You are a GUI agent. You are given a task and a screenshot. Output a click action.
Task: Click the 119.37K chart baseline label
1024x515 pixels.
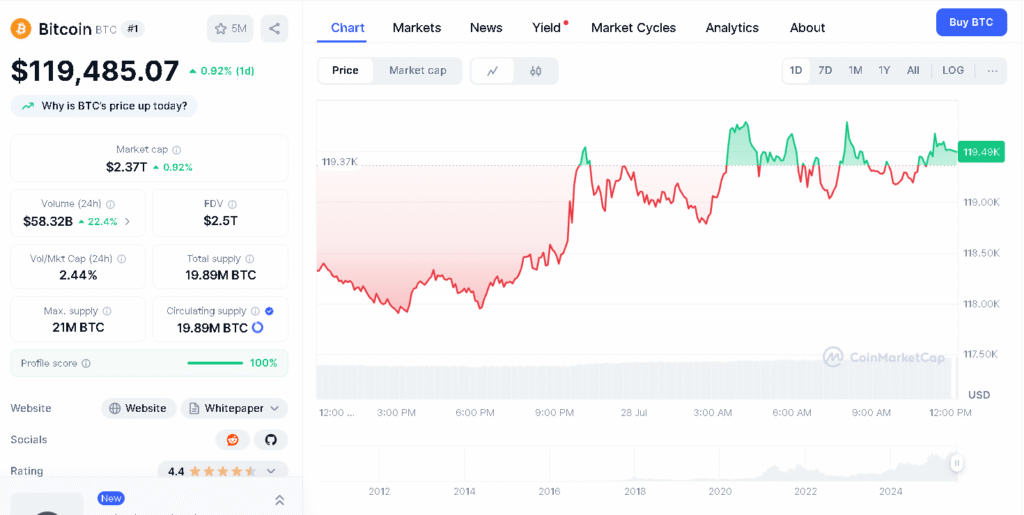pos(339,162)
